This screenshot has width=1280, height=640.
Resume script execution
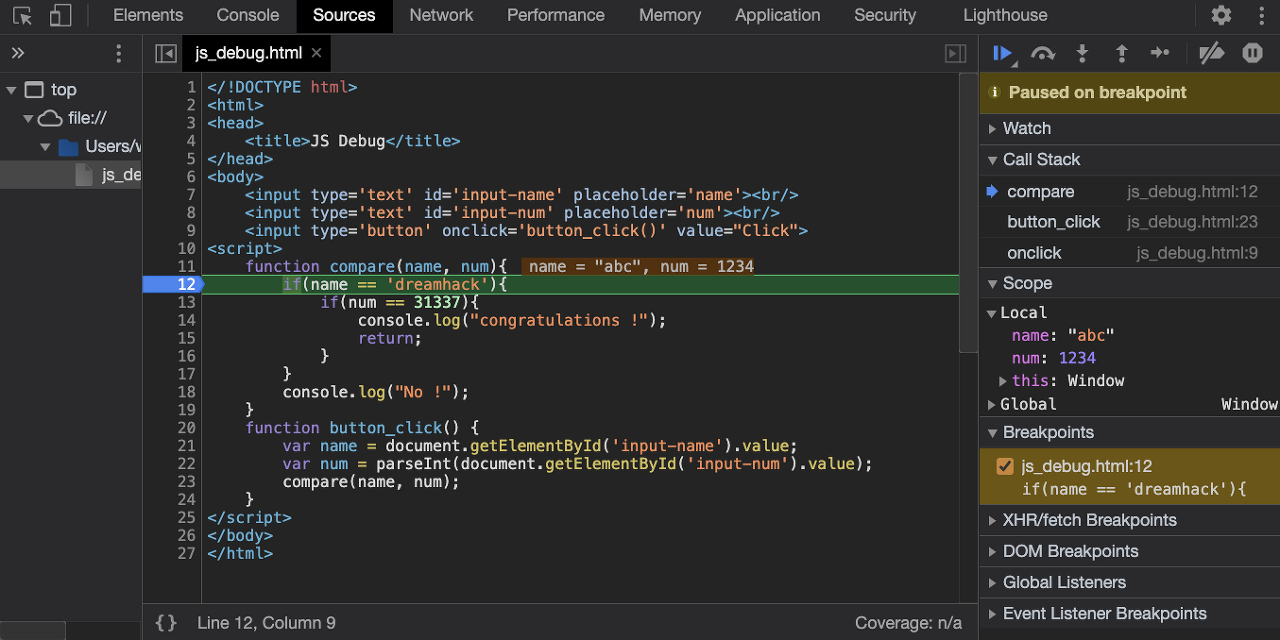1003,54
